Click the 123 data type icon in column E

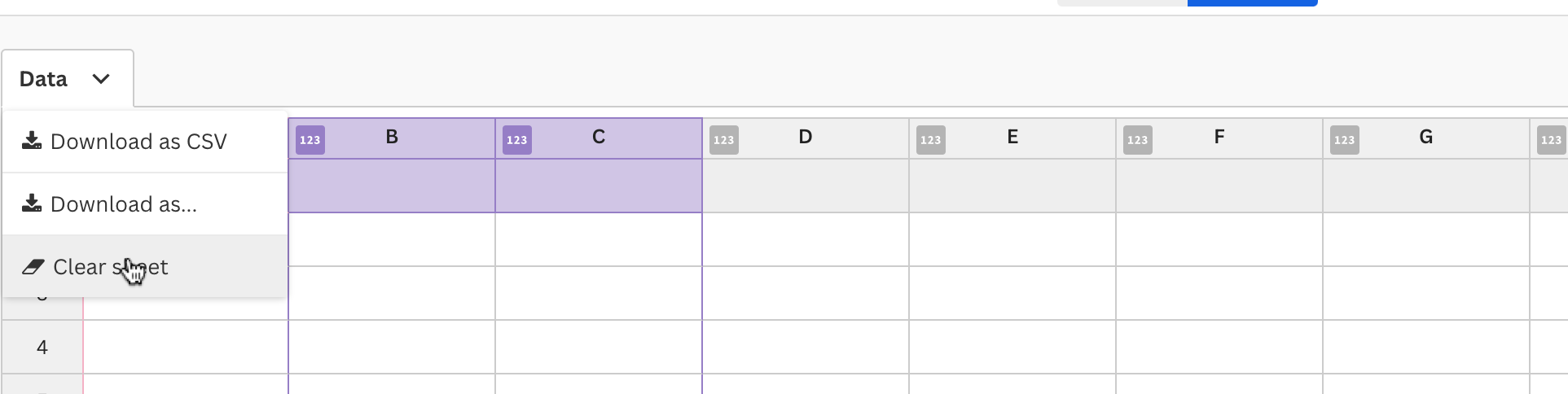[931, 140]
